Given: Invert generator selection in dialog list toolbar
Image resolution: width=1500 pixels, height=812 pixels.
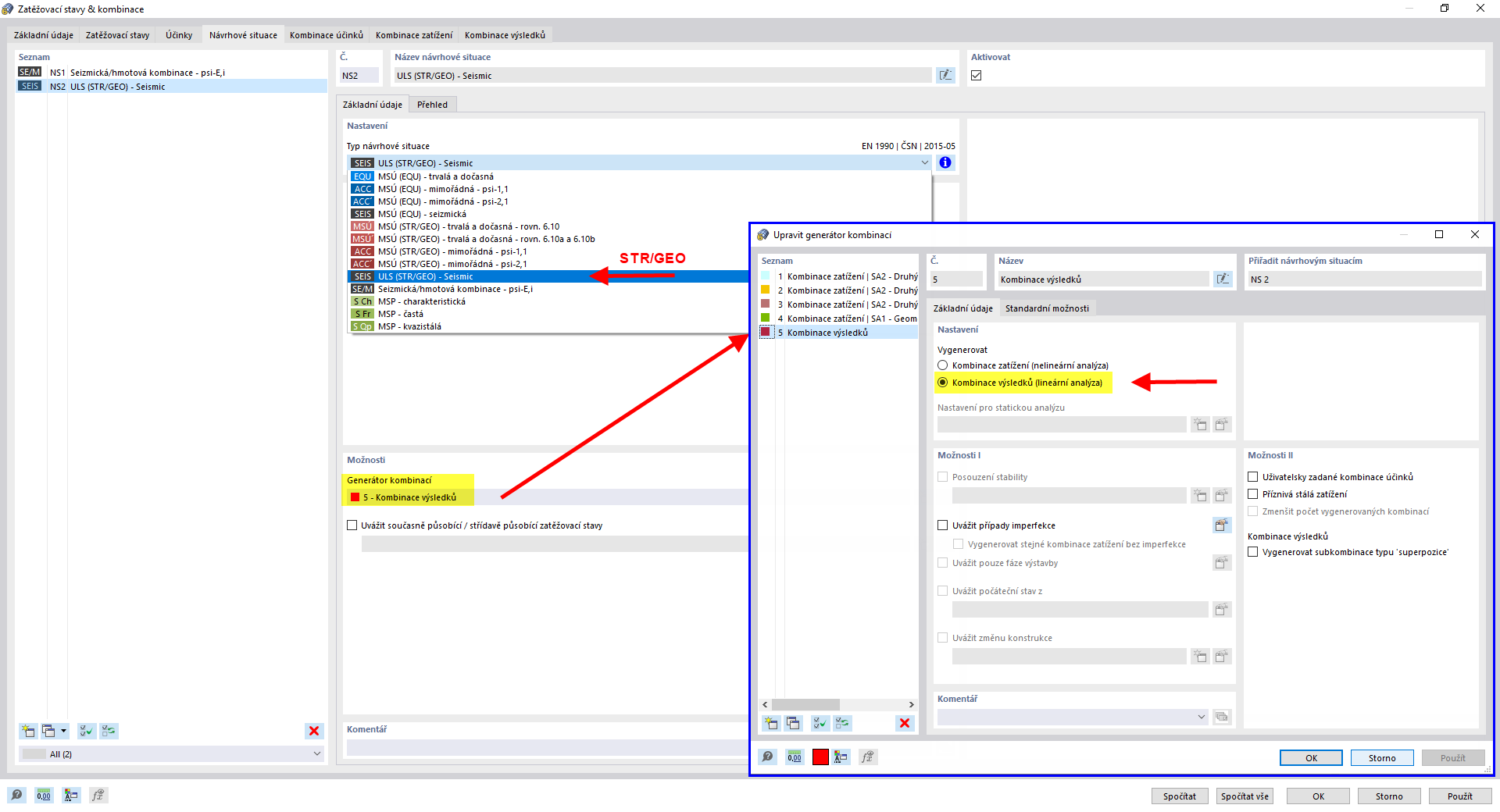Looking at the screenshot, I should (x=842, y=723).
